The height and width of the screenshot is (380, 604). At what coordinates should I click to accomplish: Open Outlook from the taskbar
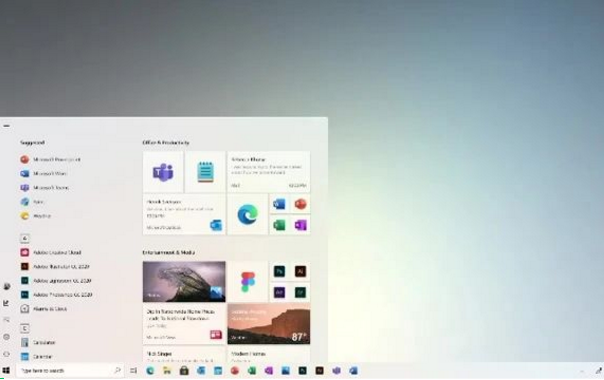(201, 370)
